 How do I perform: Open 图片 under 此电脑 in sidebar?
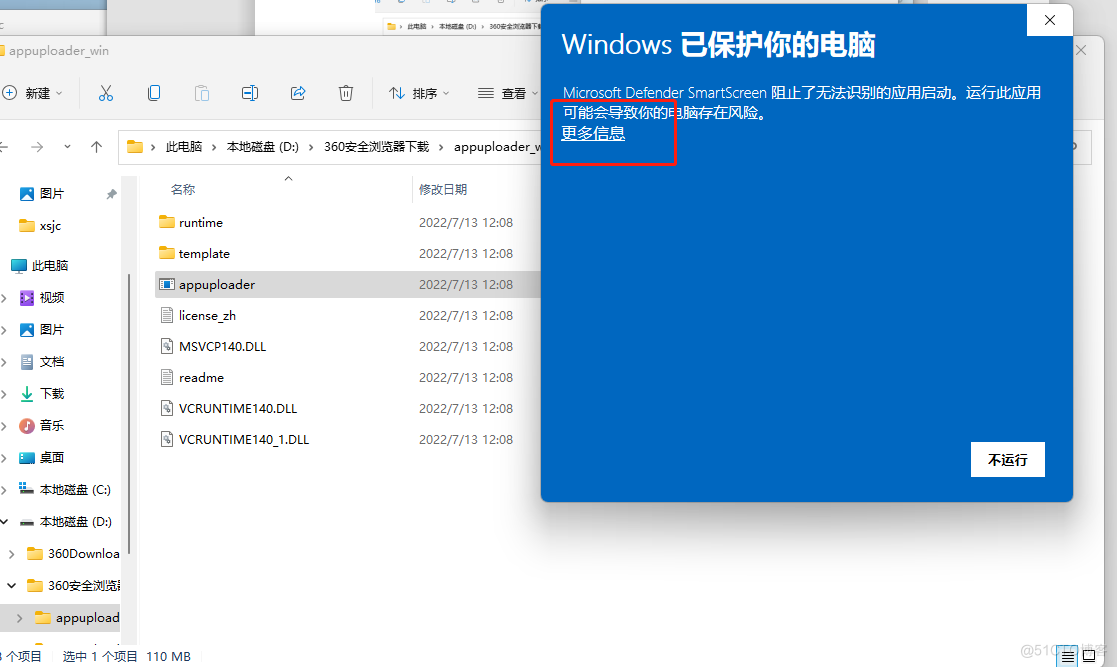click(x=51, y=330)
